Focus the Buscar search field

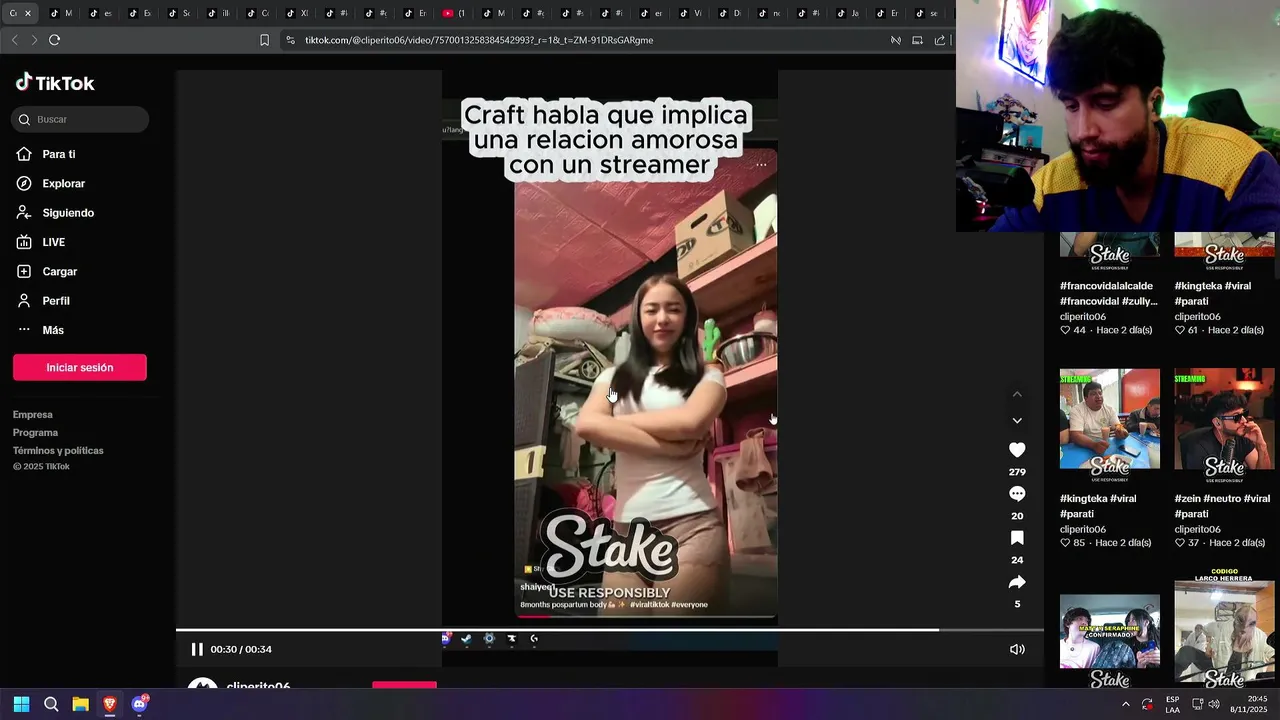pos(80,119)
